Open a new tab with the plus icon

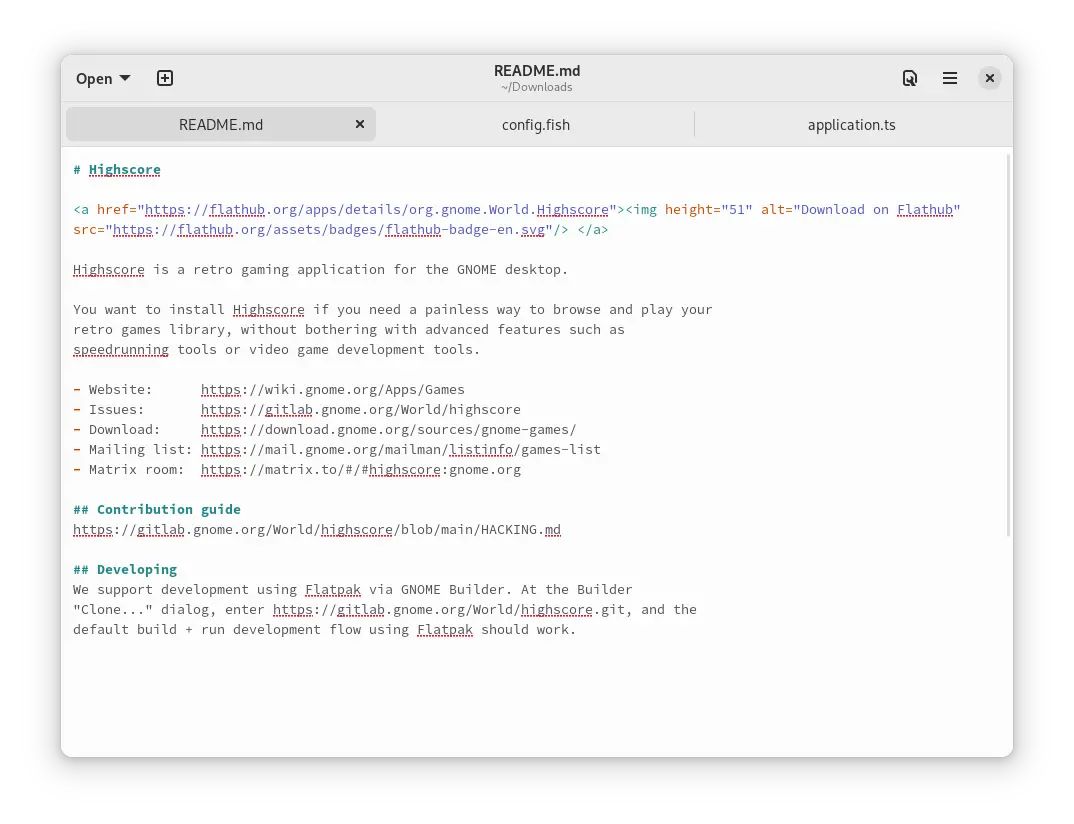coord(164,77)
